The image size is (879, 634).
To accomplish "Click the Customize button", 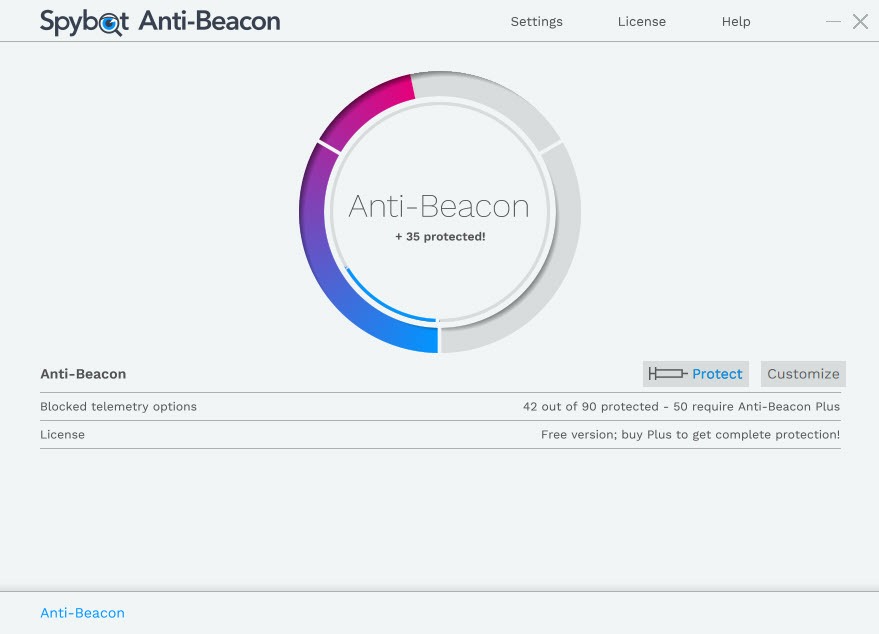I will point(803,374).
